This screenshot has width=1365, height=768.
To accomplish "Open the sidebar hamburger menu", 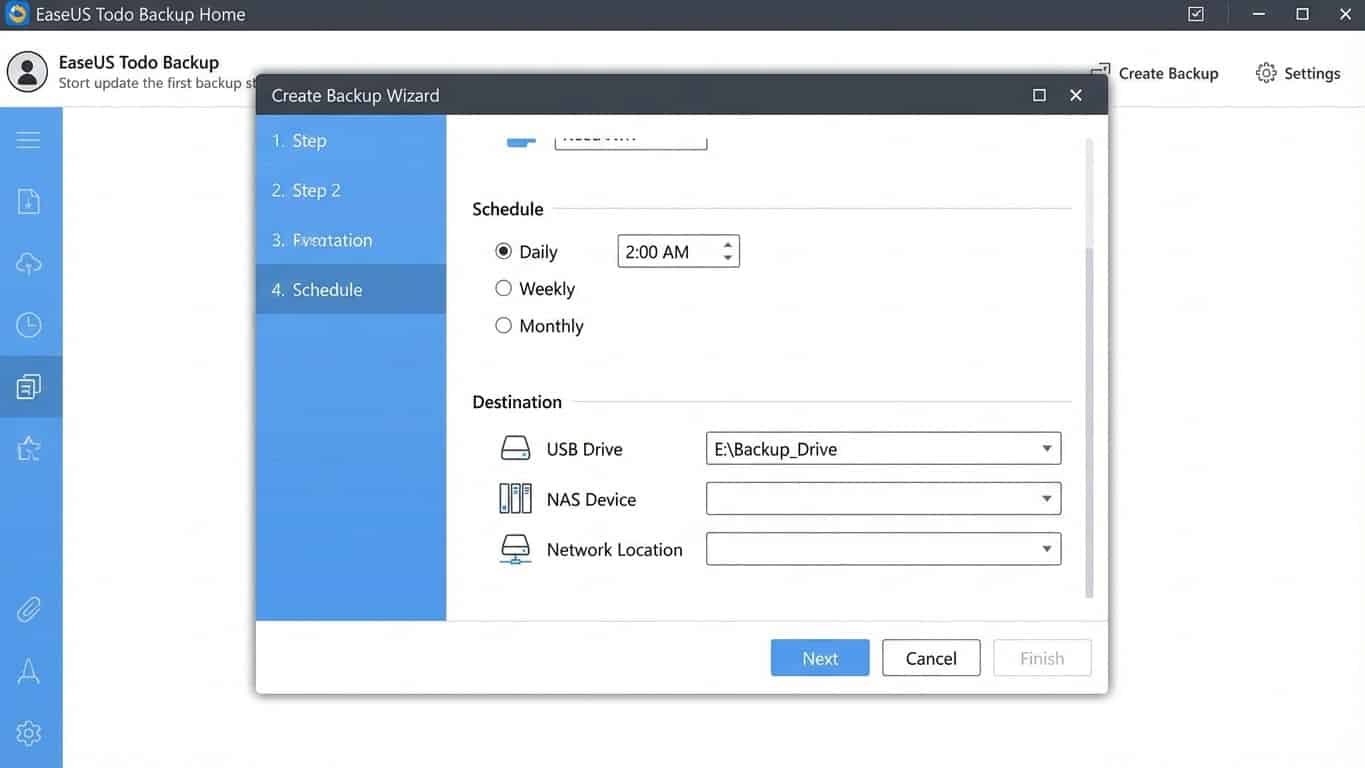I will pyautogui.click(x=30, y=138).
